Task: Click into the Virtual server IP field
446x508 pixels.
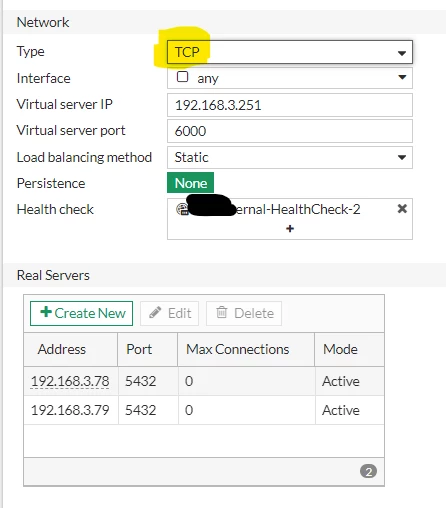Action: pos(290,105)
